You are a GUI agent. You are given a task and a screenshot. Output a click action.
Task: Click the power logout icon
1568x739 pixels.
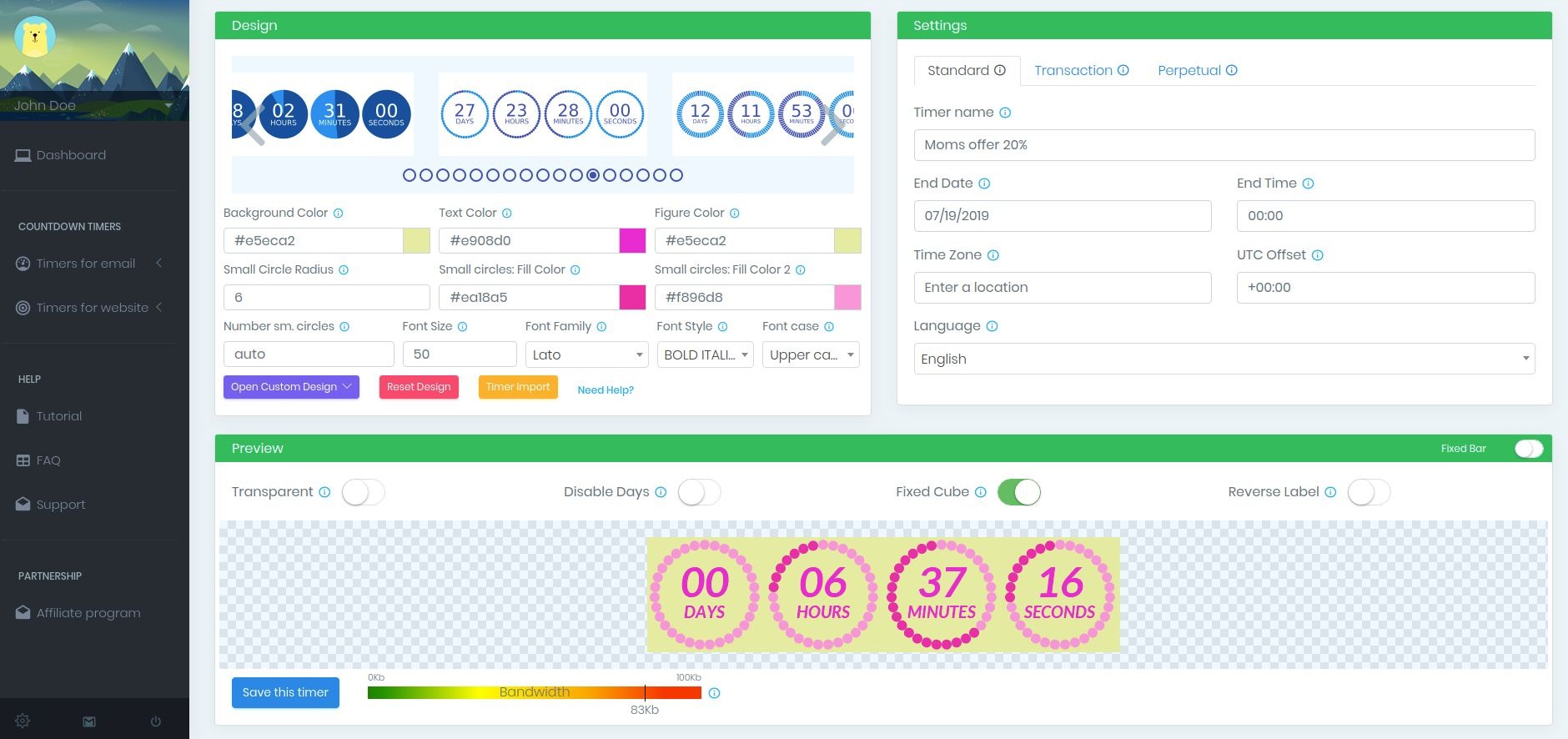(156, 721)
